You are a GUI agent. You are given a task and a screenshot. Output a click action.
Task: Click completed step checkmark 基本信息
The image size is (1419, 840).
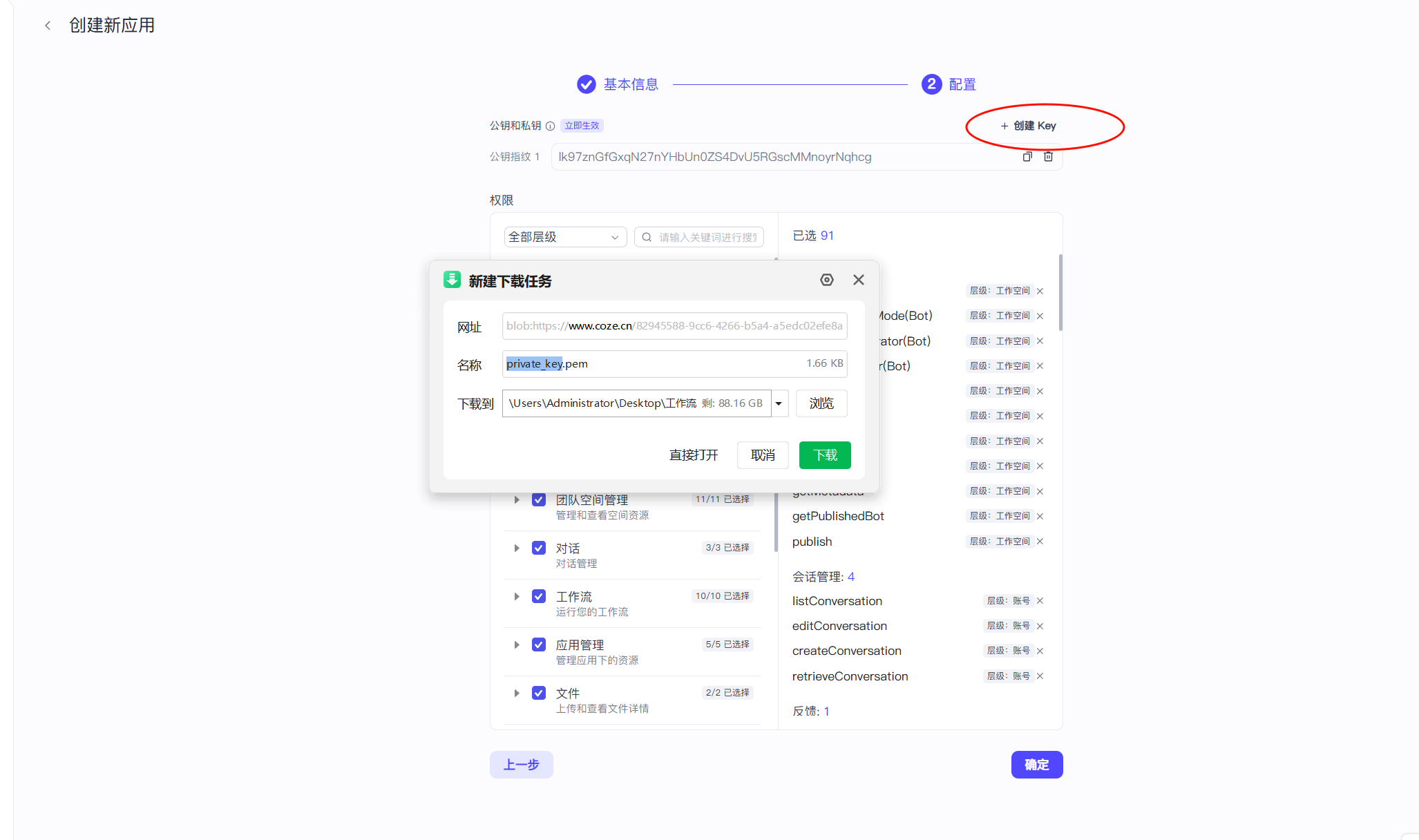pyautogui.click(x=587, y=84)
